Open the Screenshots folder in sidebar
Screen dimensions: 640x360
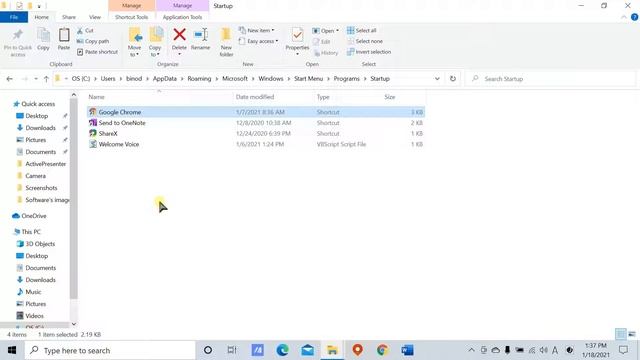(41, 188)
